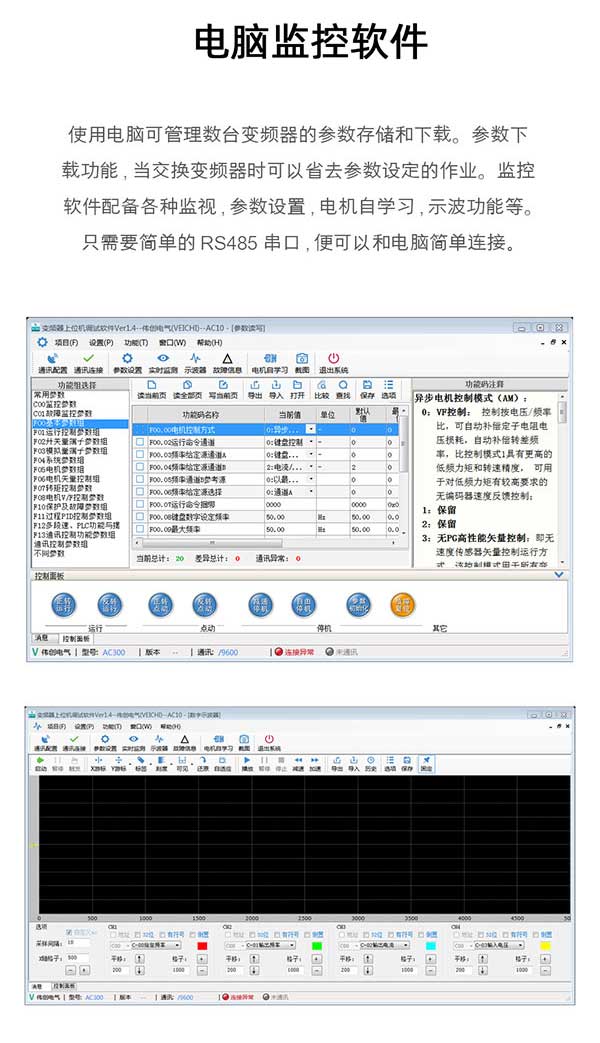Tick checkbox for F00.02运行命令通道 row
Image resolution: width=600 pixels, height=1043 pixels.
[140, 442]
